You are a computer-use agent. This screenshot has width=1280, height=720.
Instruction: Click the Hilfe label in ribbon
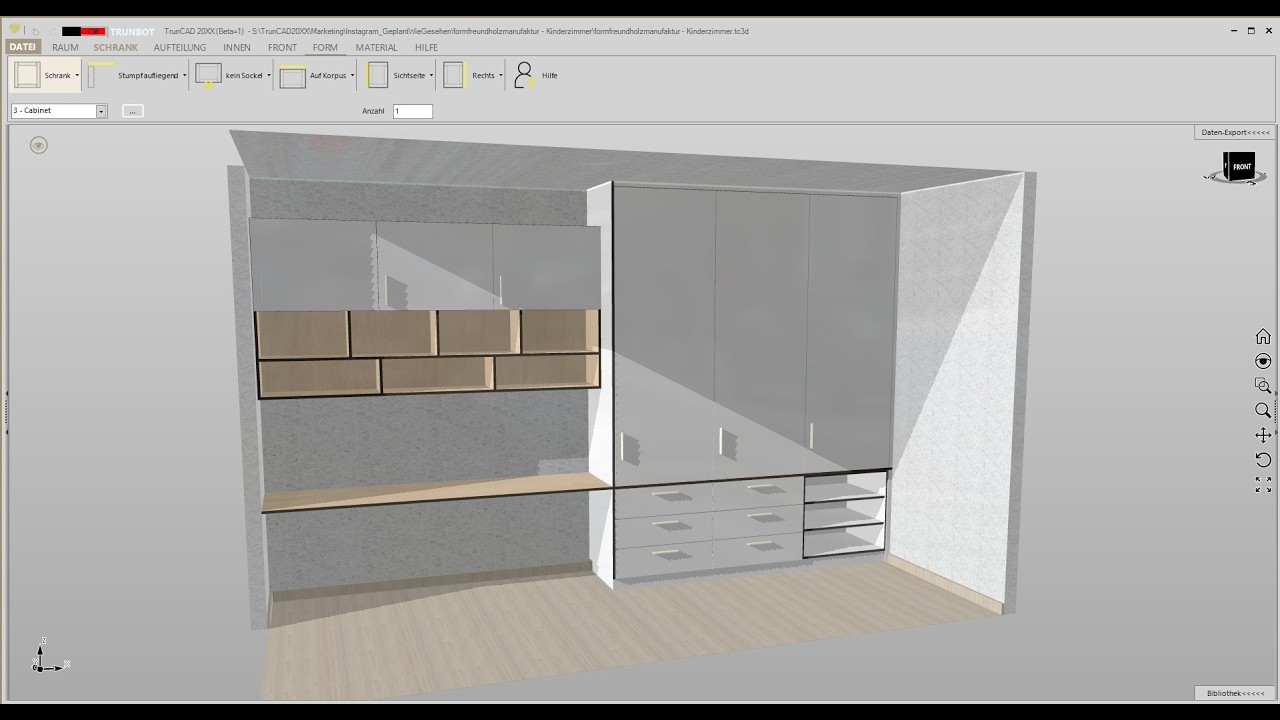coord(549,75)
